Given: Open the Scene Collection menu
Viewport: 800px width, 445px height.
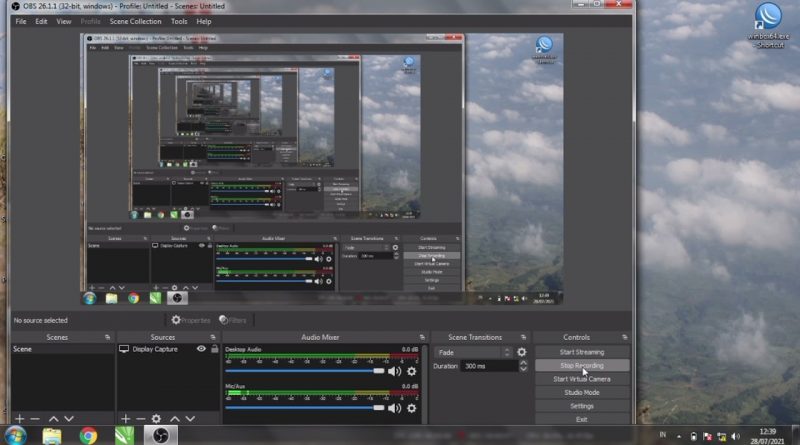Looking at the screenshot, I should tap(135, 21).
